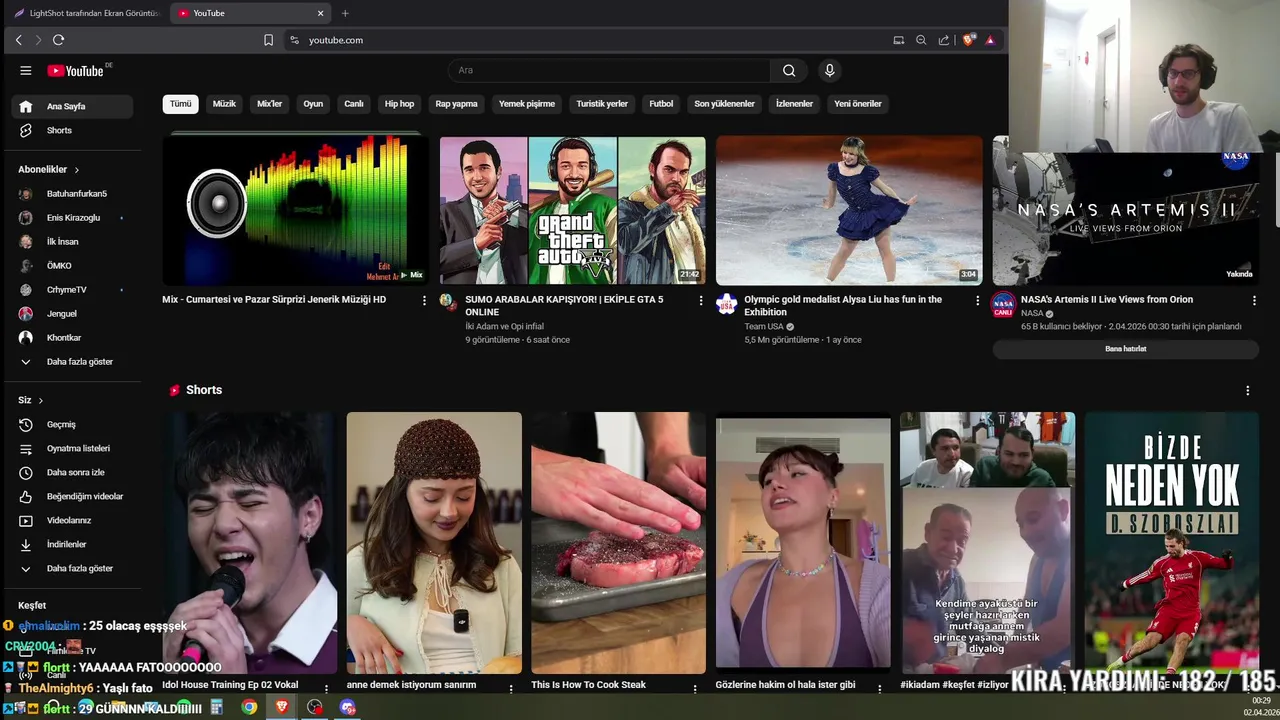Click the share icon in the address bar
Viewport: 1280px width, 720px height.
click(x=944, y=40)
